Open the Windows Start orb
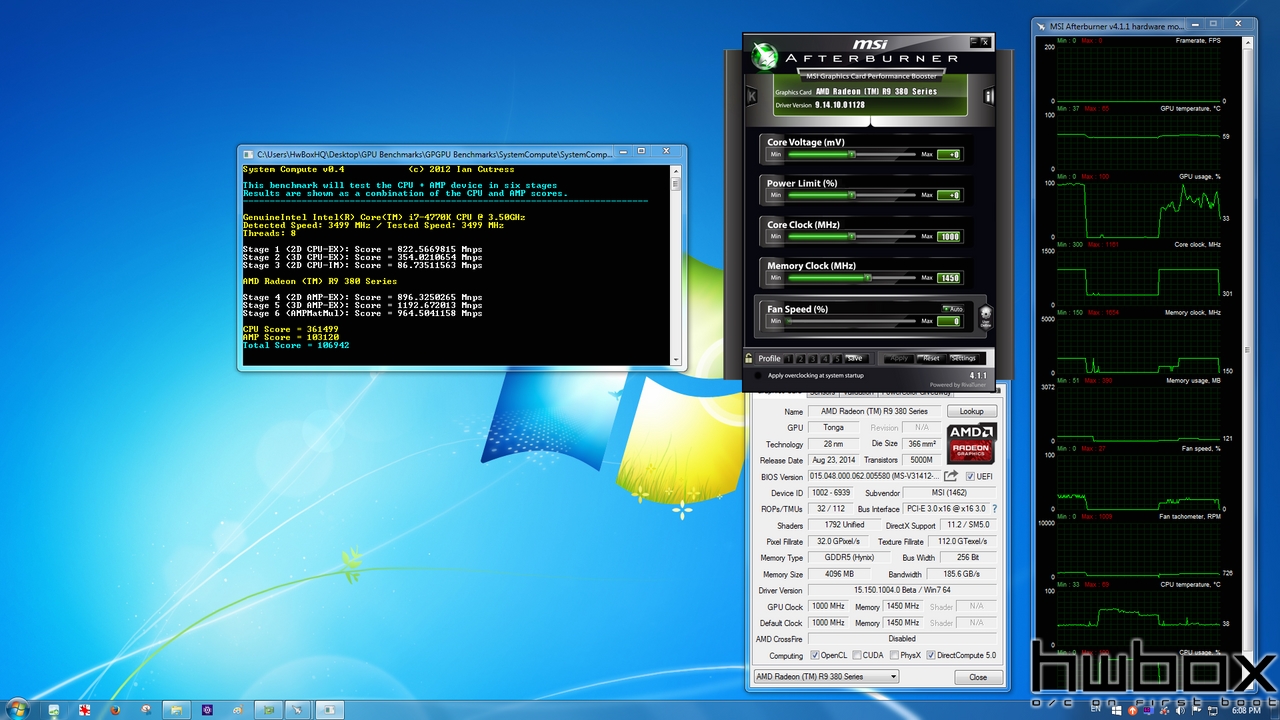 tap(17, 709)
